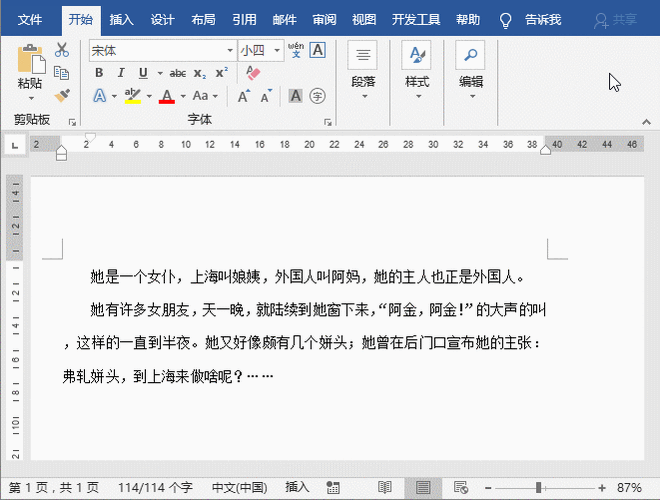The width and height of the screenshot is (660, 500).
Task: Increase font size button
Action: [244, 96]
